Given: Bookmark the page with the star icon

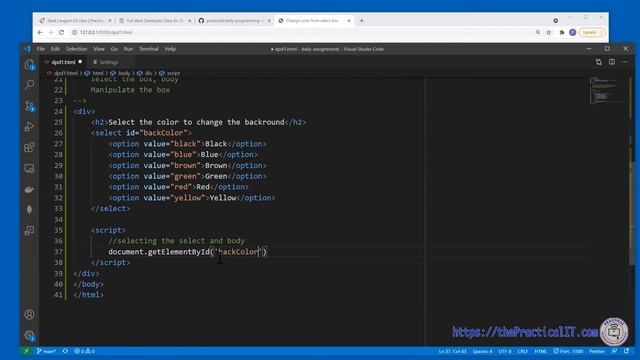Looking at the screenshot, I should [x=549, y=32].
